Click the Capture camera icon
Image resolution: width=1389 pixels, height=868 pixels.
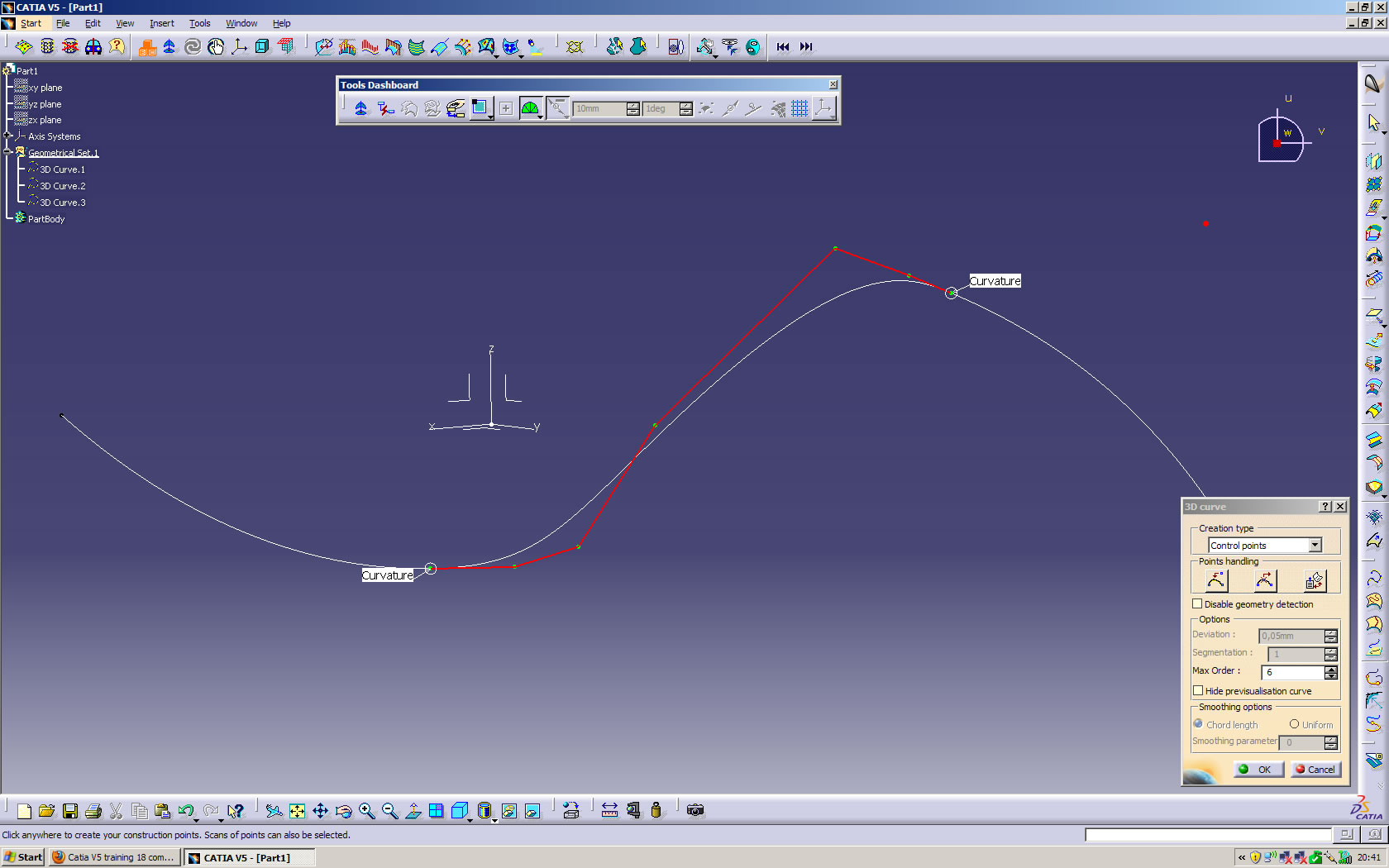coord(695,811)
